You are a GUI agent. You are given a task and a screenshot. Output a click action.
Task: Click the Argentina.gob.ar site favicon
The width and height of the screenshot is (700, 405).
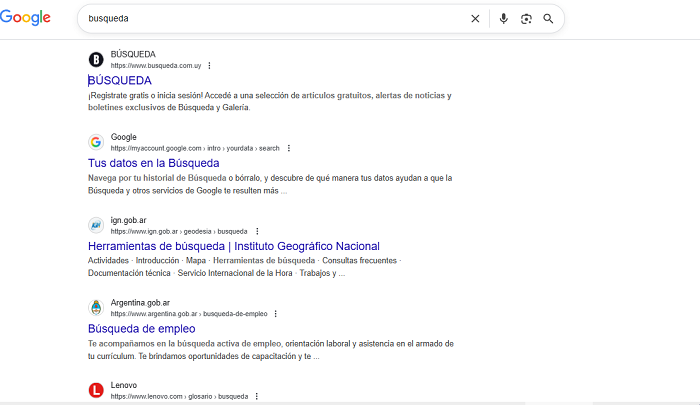[x=96, y=307]
